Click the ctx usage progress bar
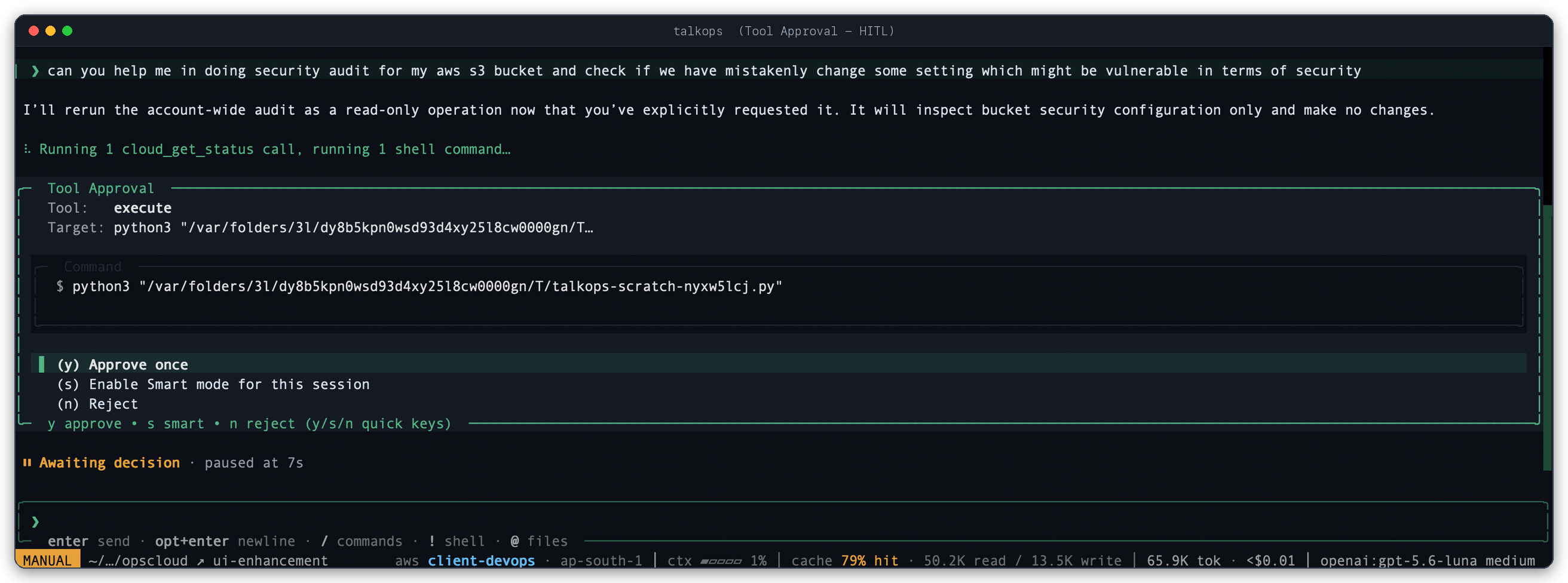Viewport: 1568px width, 583px height. [x=721, y=560]
